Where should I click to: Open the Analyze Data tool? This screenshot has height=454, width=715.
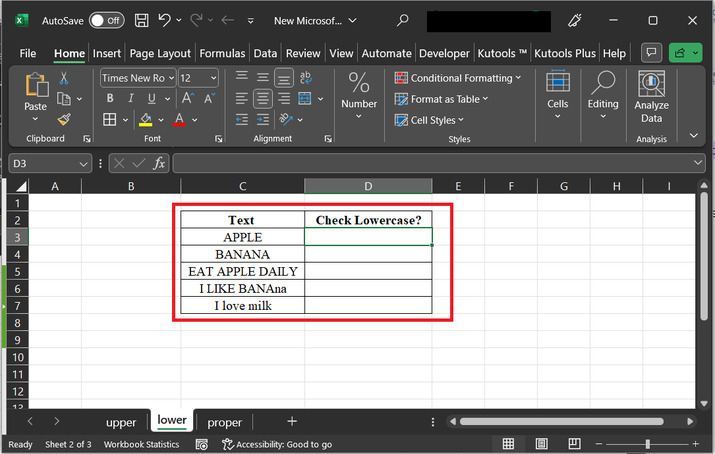[x=651, y=98]
